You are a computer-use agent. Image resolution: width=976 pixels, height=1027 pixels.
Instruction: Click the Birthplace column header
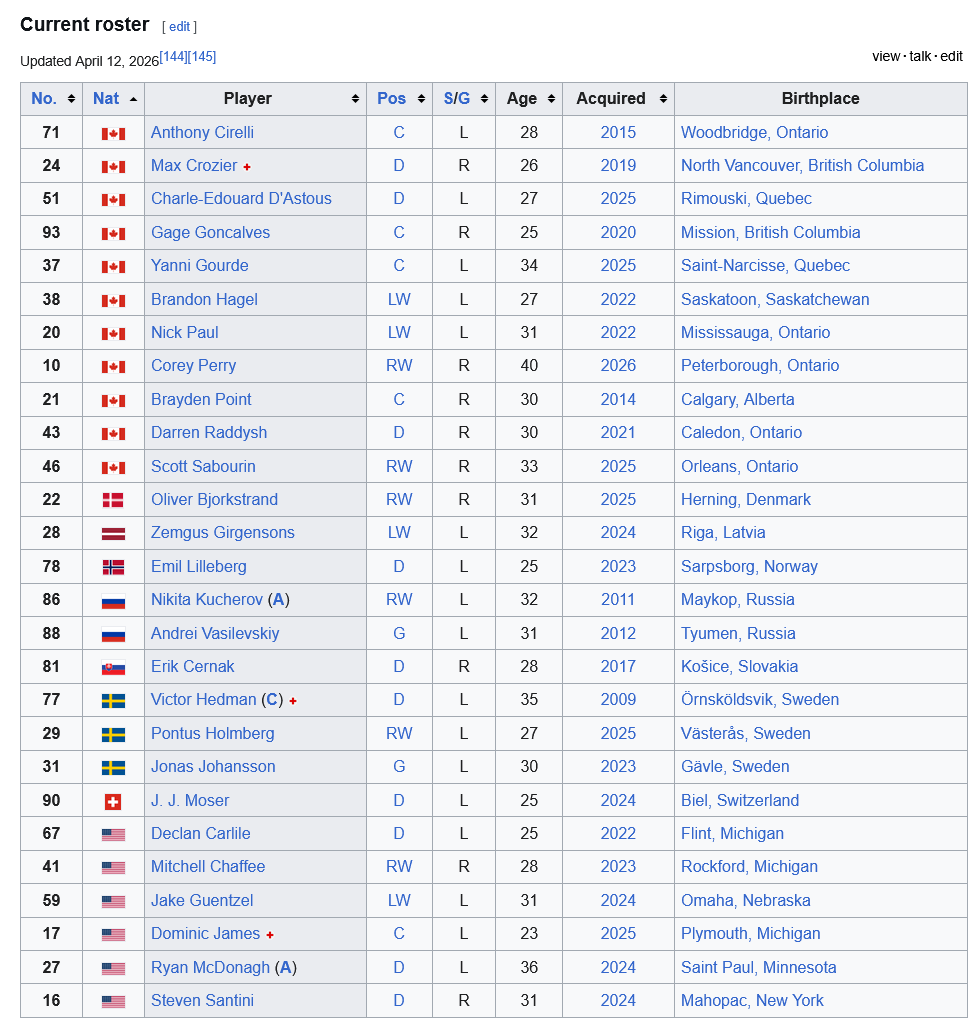pyautogui.click(x=821, y=98)
